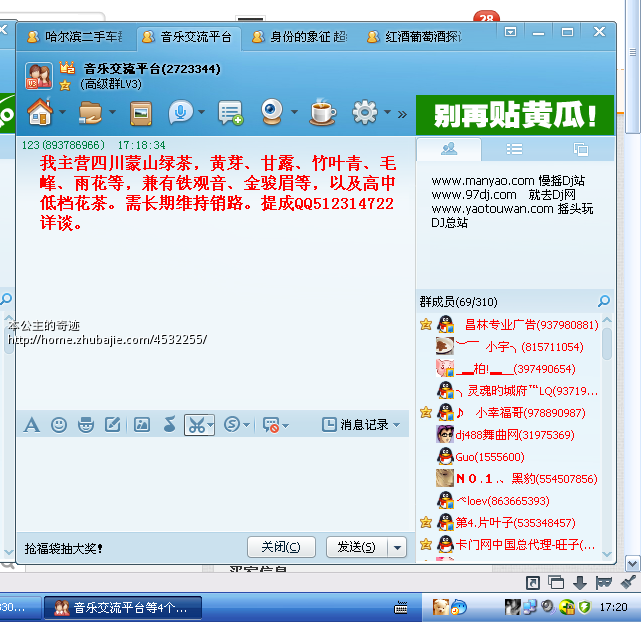Open the group home page house icon
Viewport: 641px width, 622px height.
[39, 112]
